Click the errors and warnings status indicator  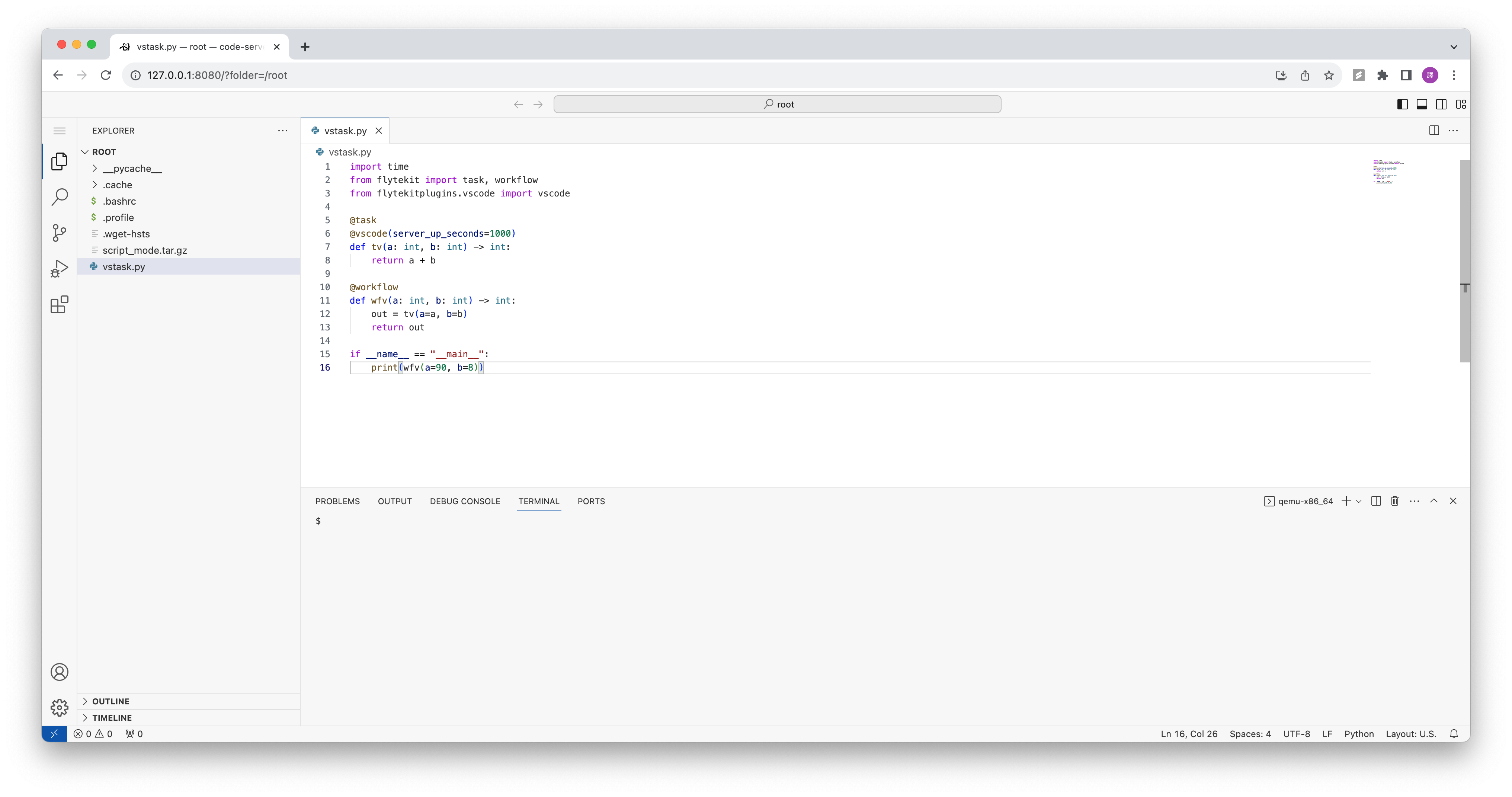click(93, 734)
